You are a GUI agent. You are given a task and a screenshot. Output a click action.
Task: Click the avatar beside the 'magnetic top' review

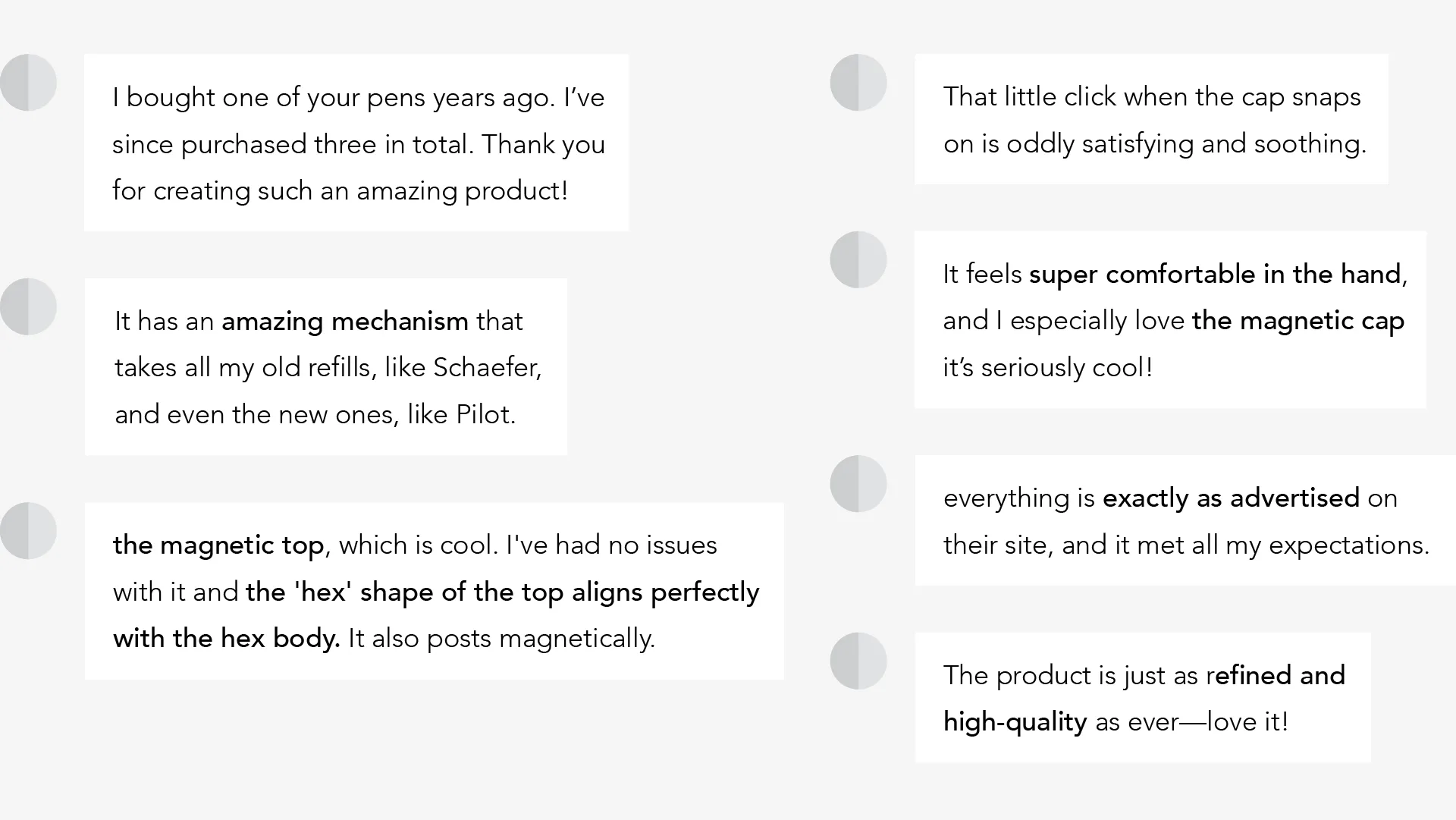[x=29, y=530]
